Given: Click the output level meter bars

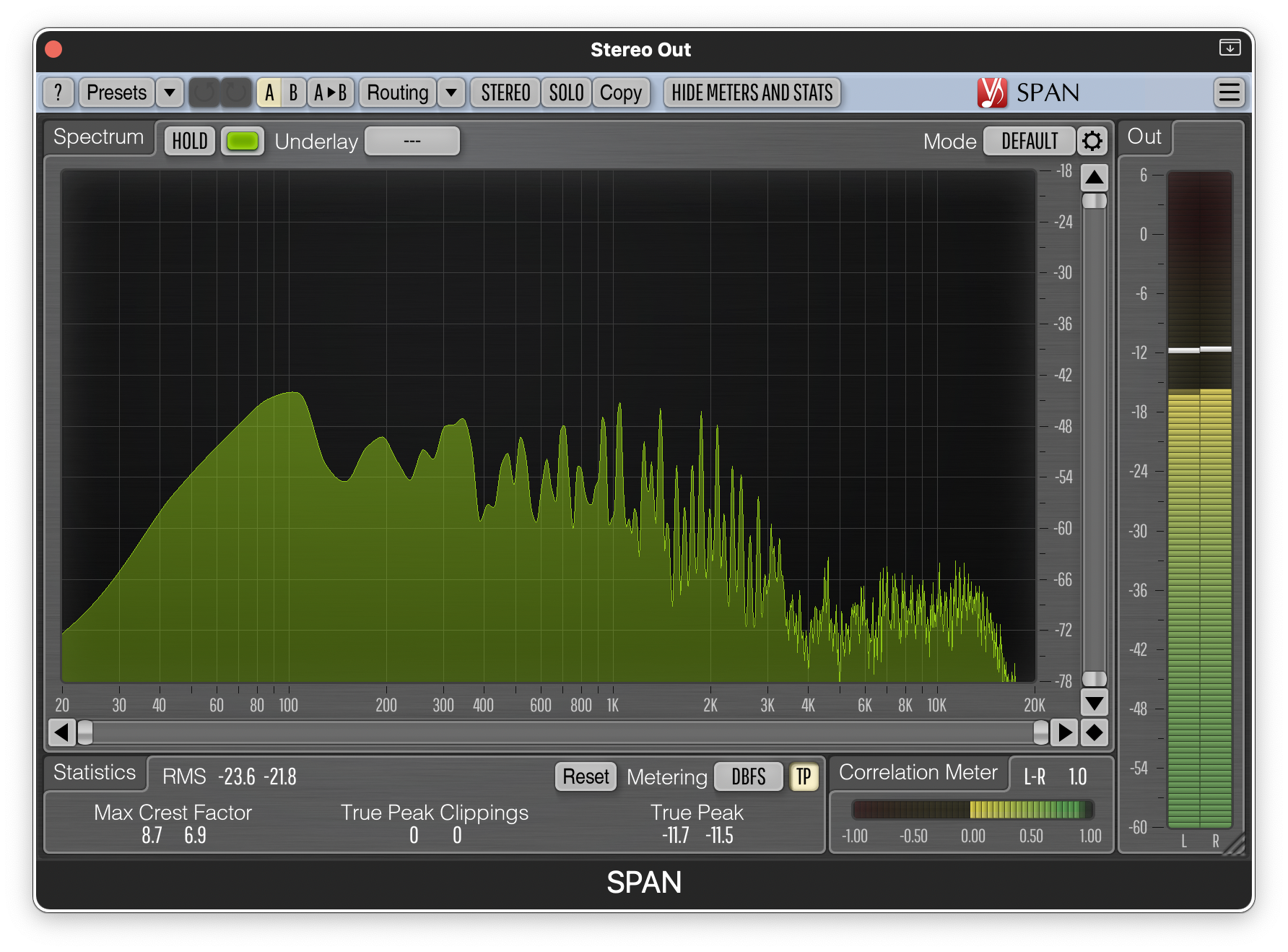Looking at the screenshot, I should tap(1199, 500).
